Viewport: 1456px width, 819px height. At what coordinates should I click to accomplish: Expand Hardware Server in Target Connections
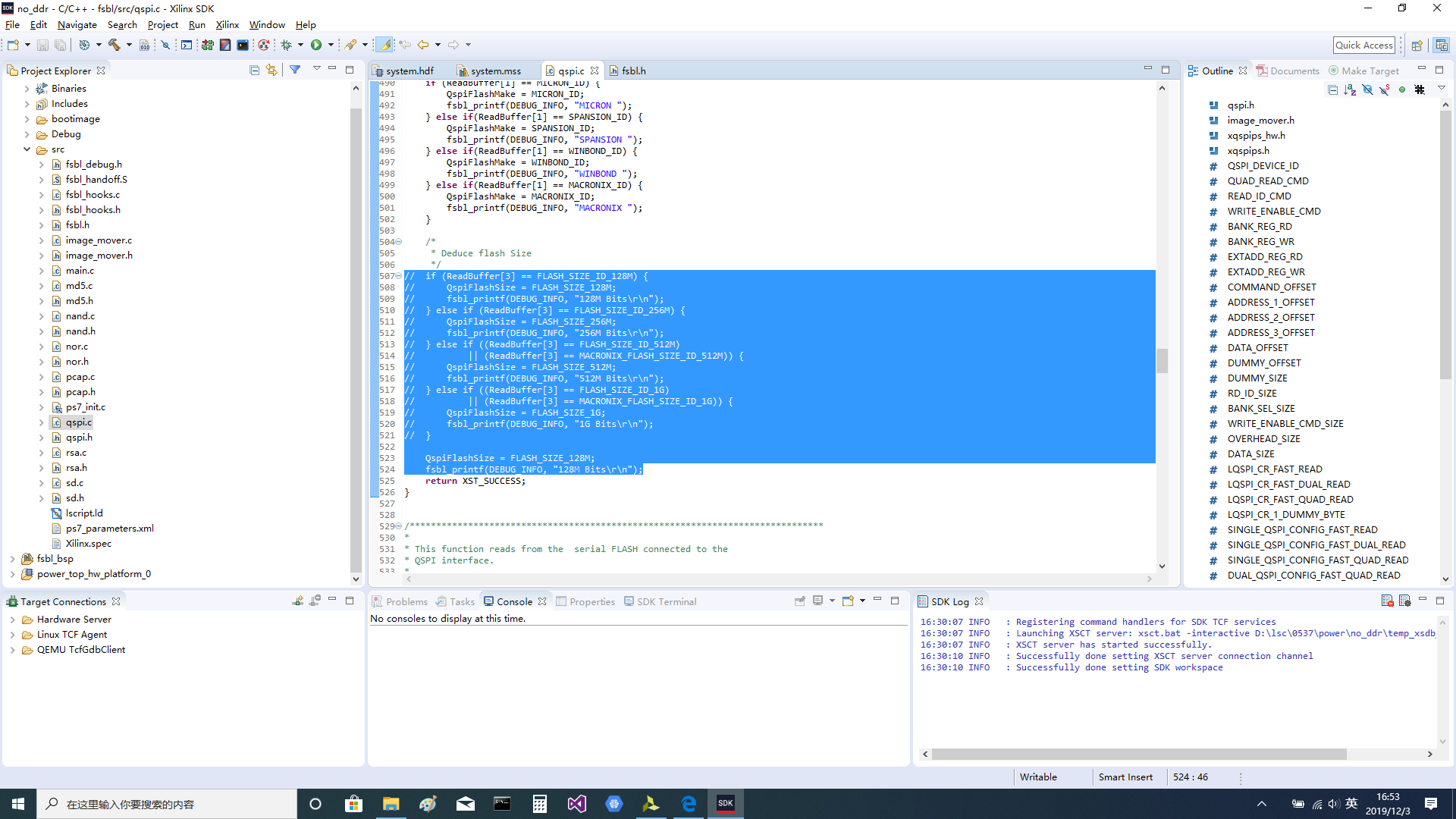13,620
